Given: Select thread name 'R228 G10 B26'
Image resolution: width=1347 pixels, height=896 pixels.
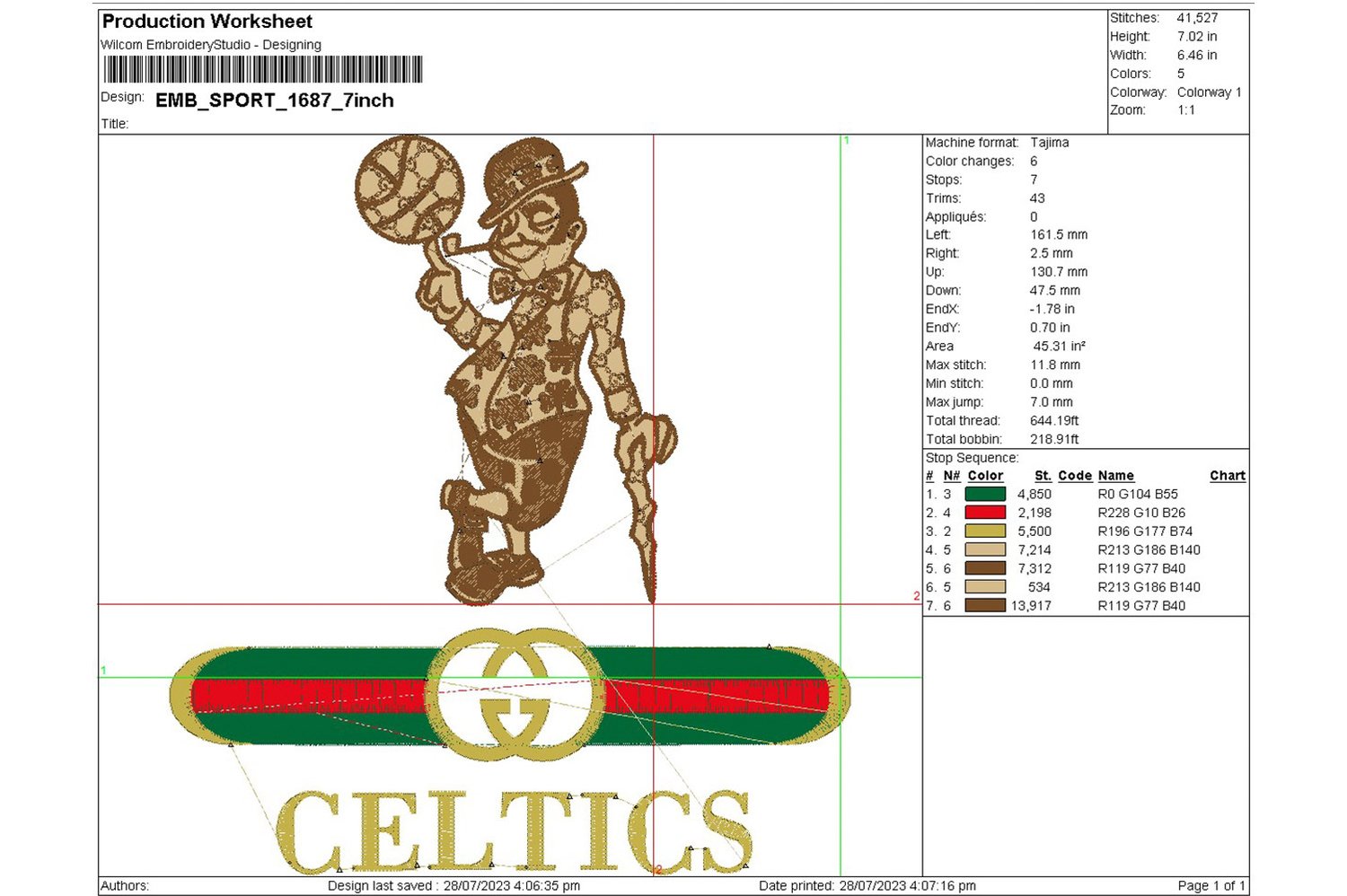Looking at the screenshot, I should 1141,513.
